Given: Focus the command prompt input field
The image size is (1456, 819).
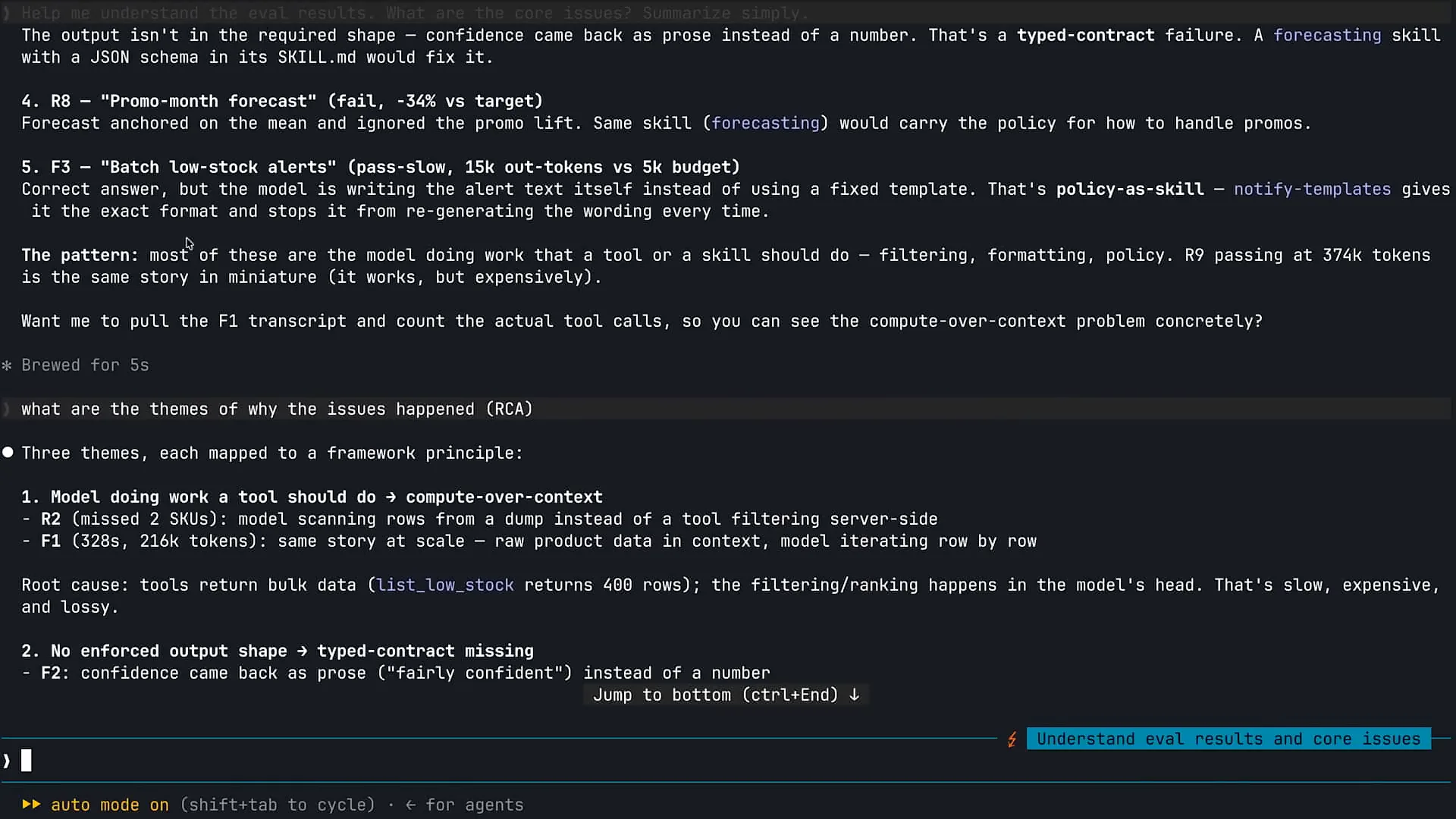Looking at the screenshot, I should tap(728, 761).
